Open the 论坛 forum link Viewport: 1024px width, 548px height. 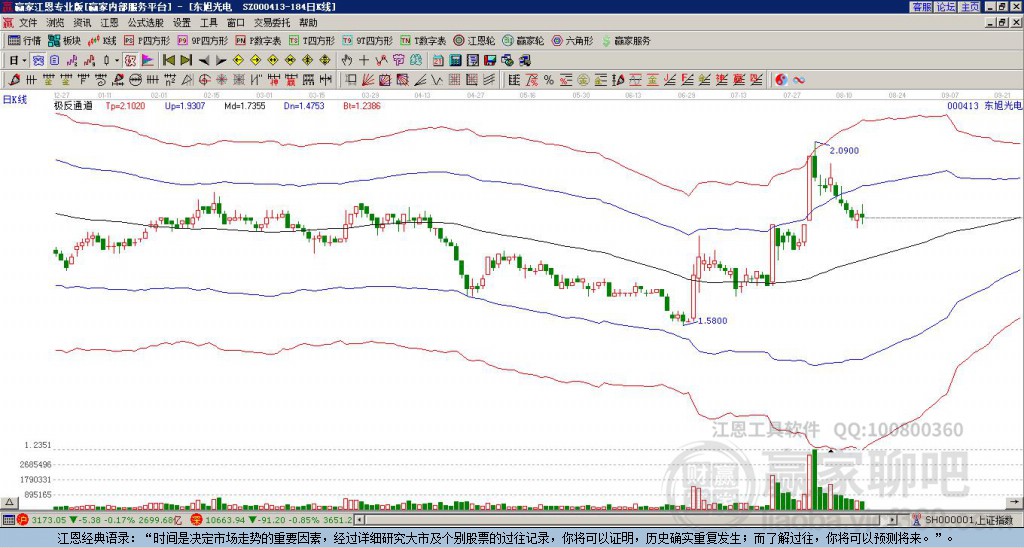tap(946, 7)
